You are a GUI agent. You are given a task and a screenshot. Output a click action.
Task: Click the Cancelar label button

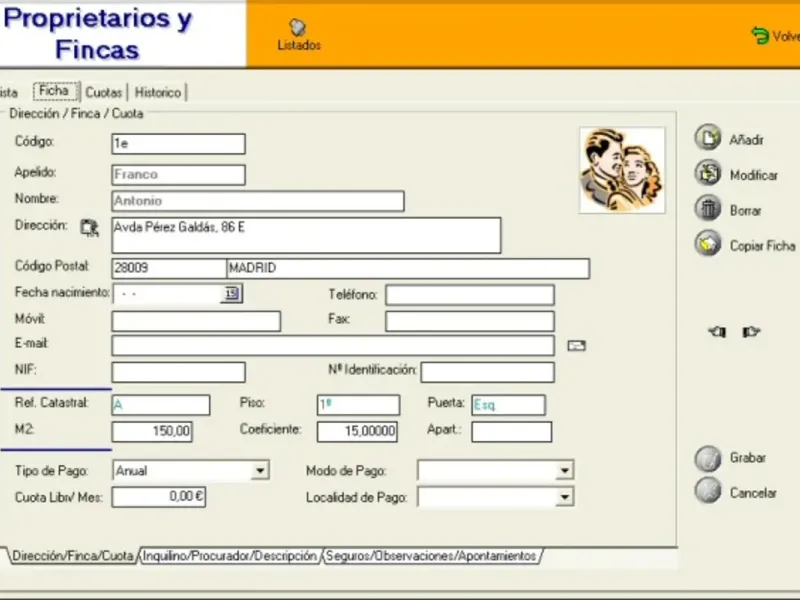click(753, 493)
